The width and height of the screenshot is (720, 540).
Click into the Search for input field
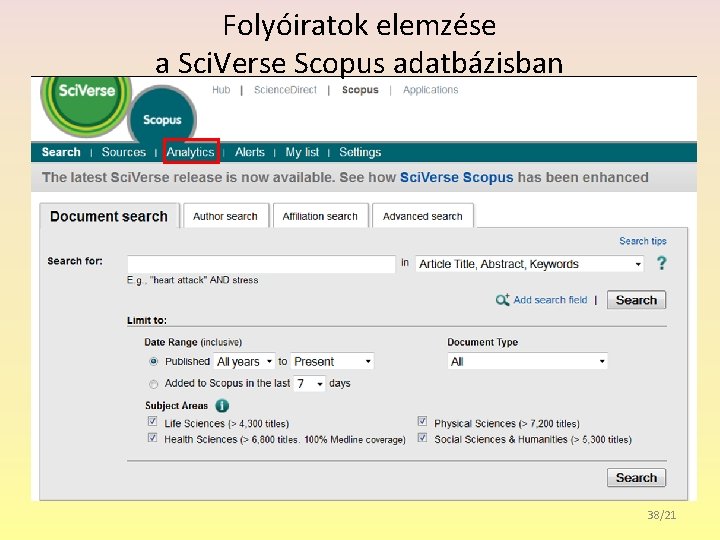(x=261, y=264)
